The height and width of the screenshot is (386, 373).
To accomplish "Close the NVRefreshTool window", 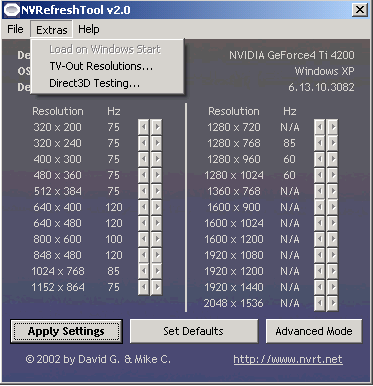I will tap(360, 10).
